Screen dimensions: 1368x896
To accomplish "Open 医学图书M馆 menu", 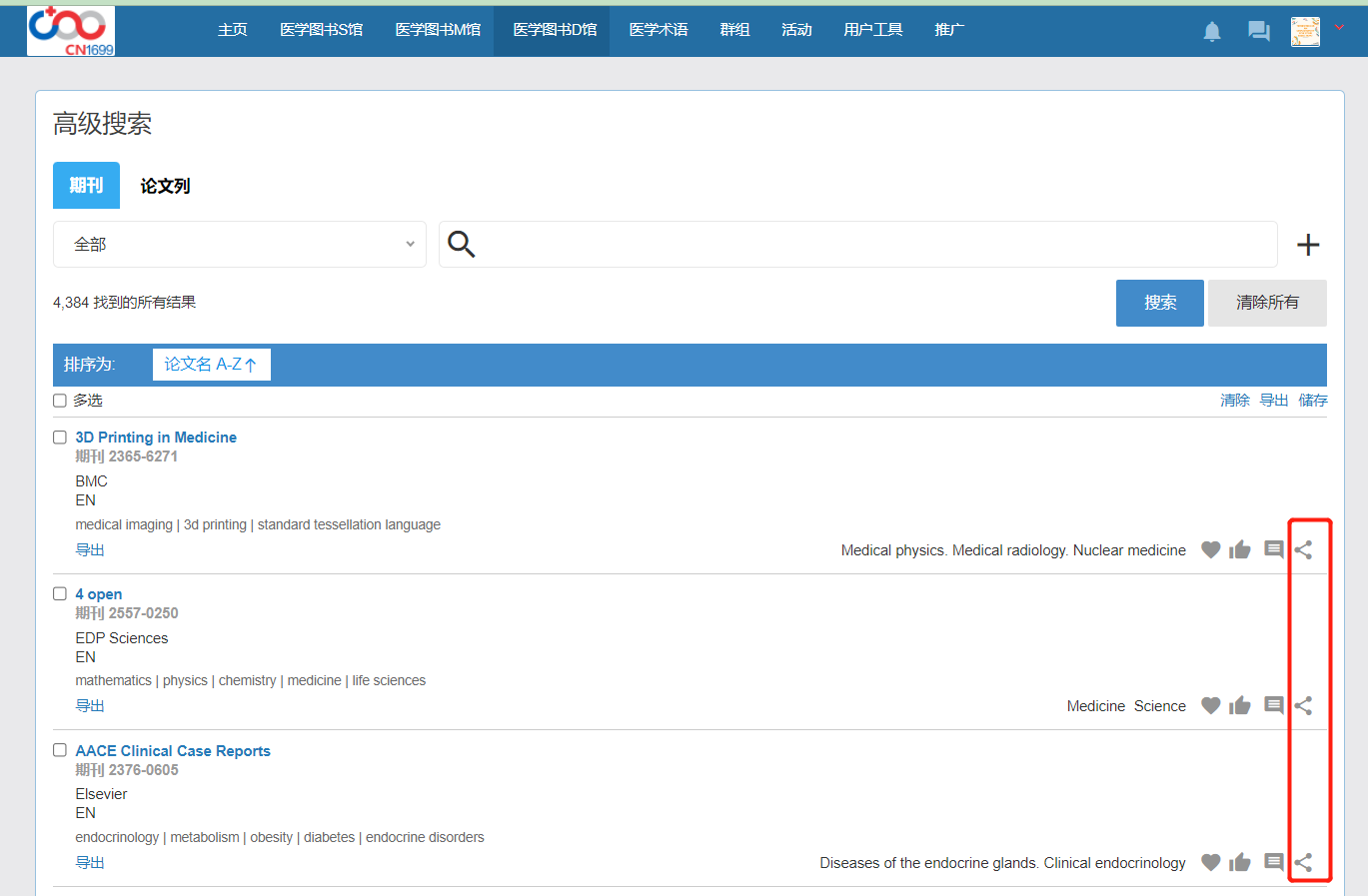I will pyautogui.click(x=438, y=30).
